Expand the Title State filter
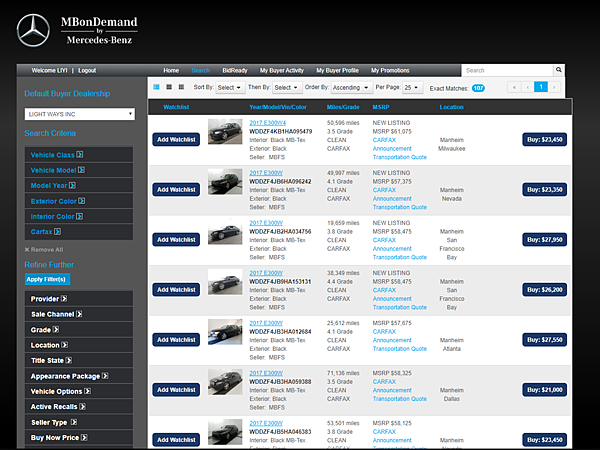 [79, 360]
